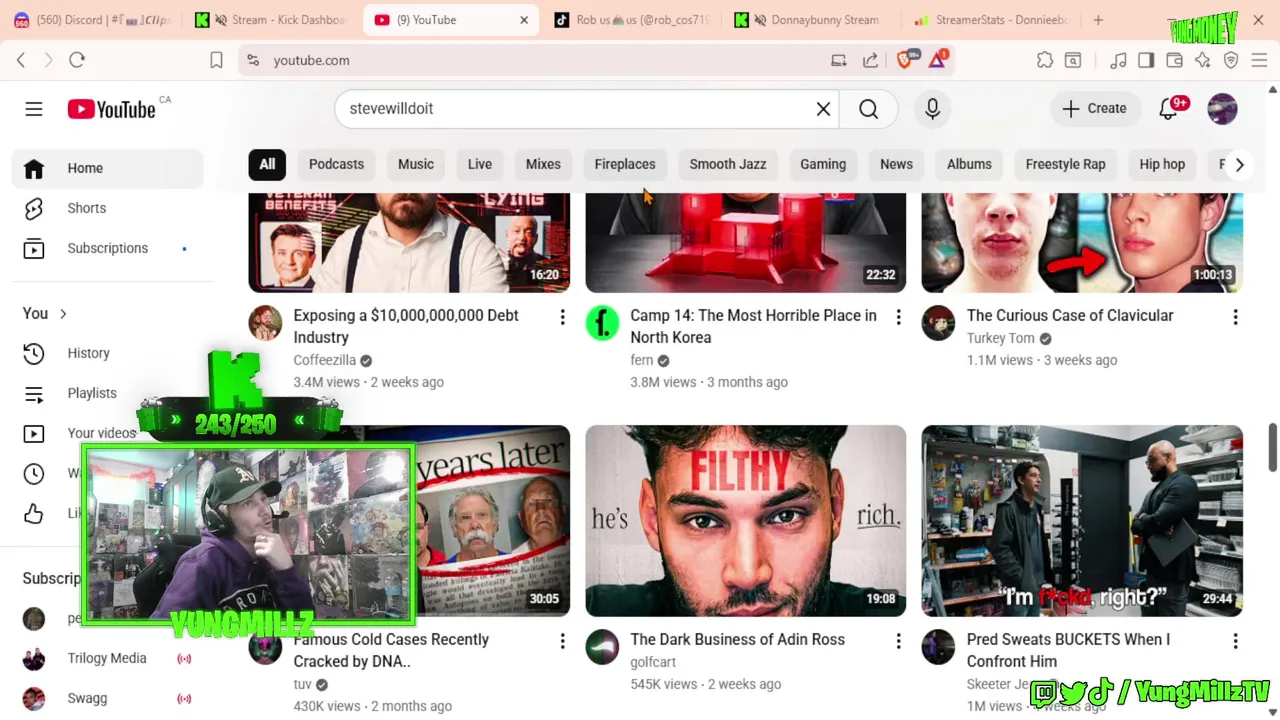Open Shorts in the sidebar
Image resolution: width=1280 pixels, height=720 pixels.
click(x=107, y=208)
